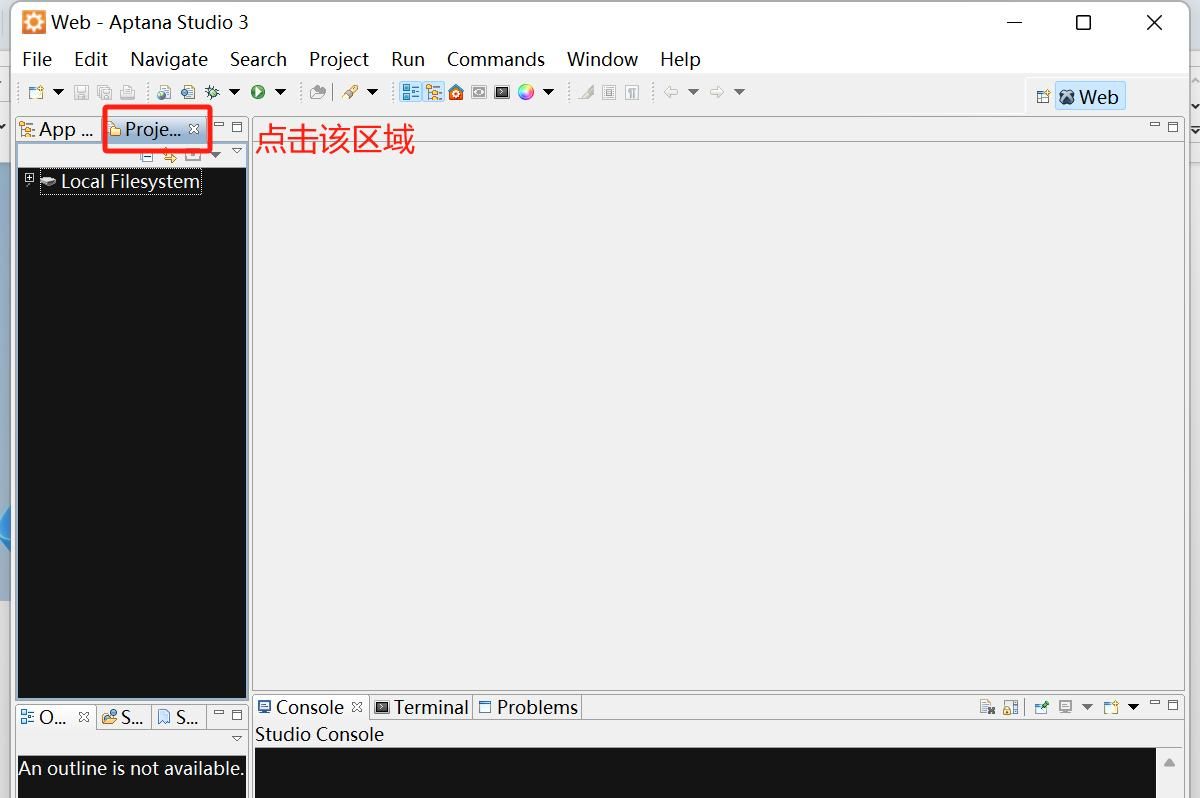Viewport: 1200px width, 798px height.
Task: Expand the Local Filesystem tree node
Action: pyautogui.click(x=28, y=177)
